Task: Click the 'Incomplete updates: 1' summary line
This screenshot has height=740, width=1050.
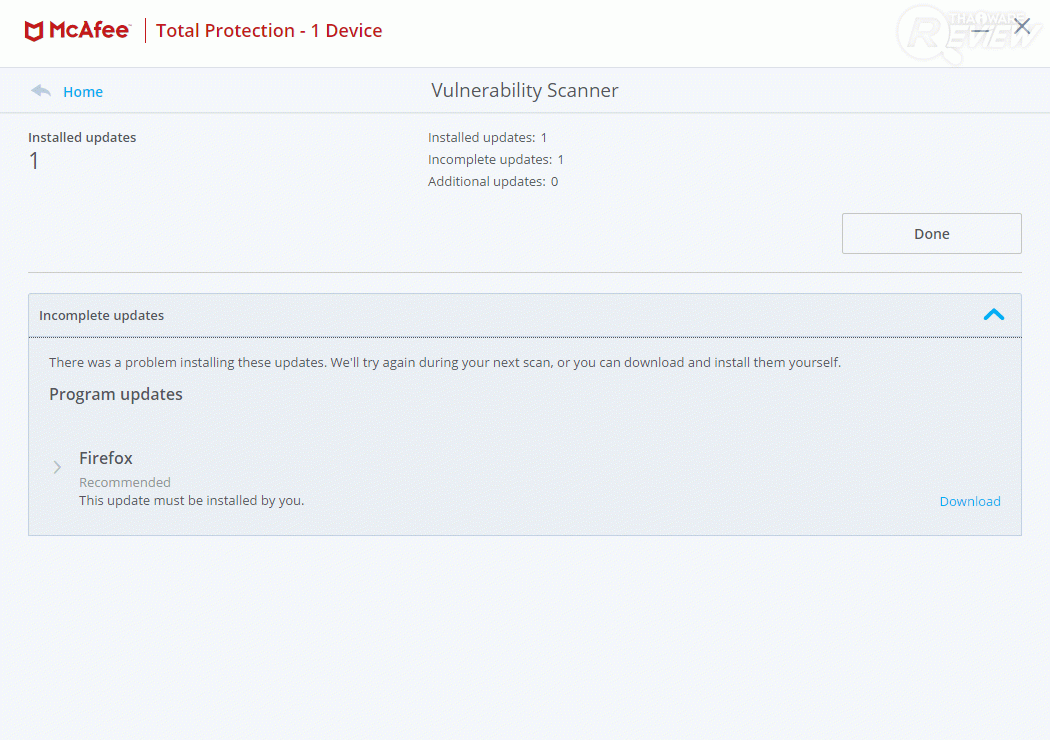Action: tap(496, 160)
